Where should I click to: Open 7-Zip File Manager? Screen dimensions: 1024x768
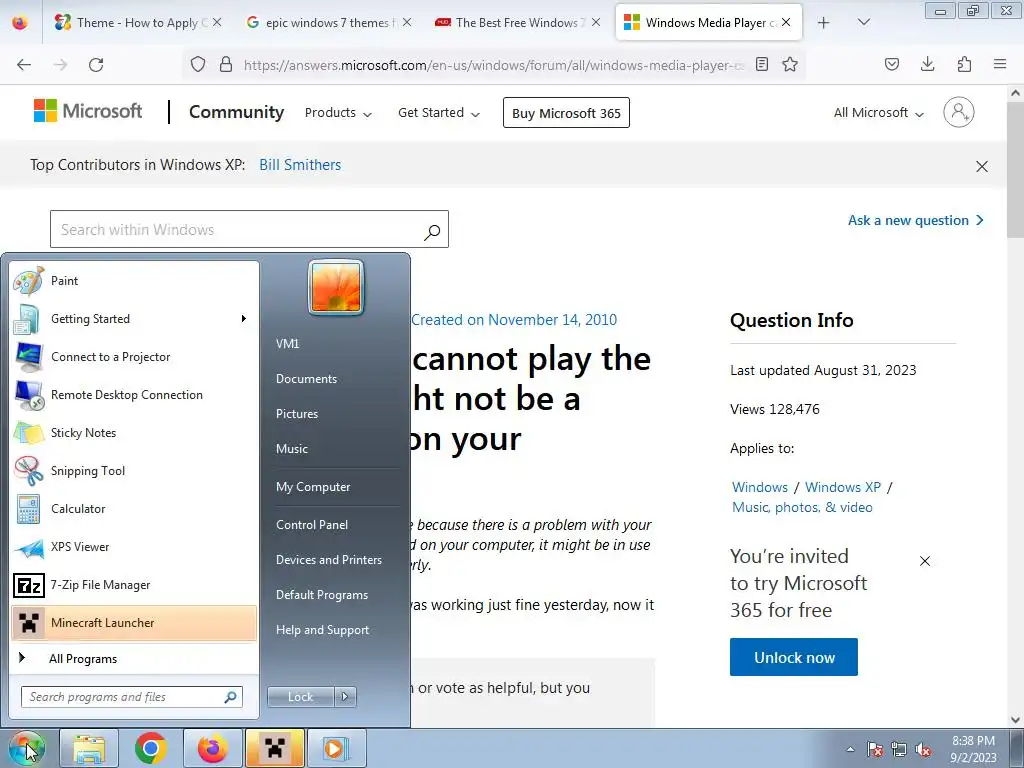click(x=134, y=585)
